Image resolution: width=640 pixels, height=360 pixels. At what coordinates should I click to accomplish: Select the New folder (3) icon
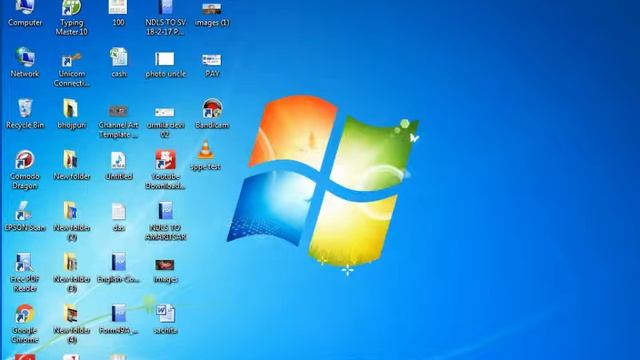[71, 272]
